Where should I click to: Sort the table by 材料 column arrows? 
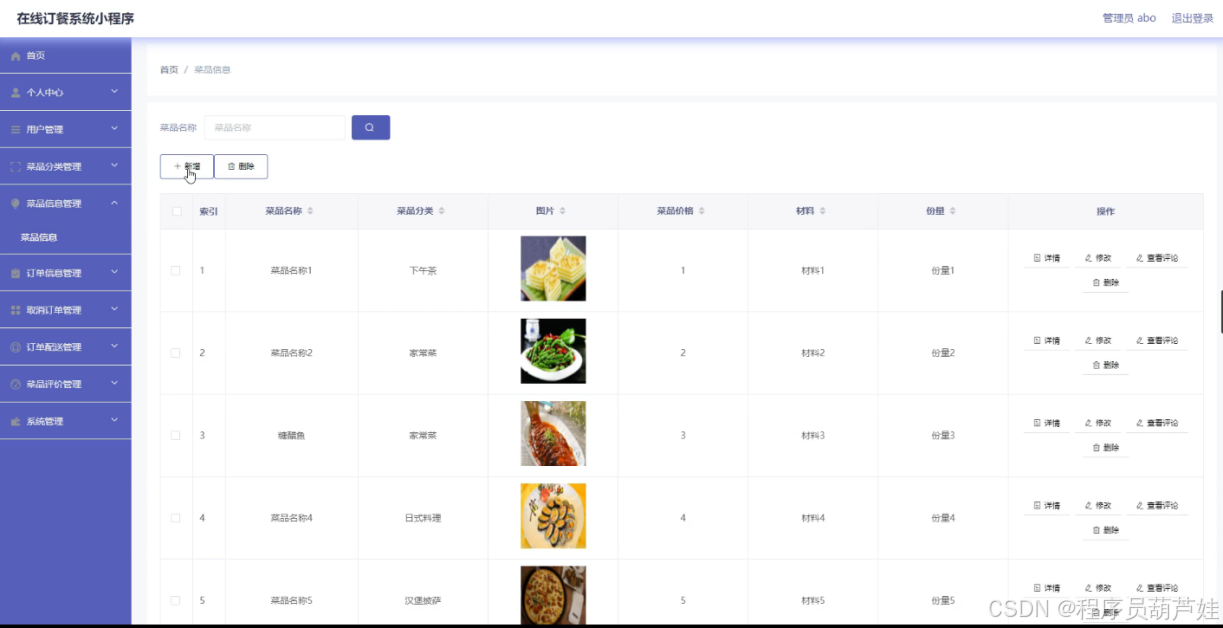pyautogui.click(x=822, y=211)
